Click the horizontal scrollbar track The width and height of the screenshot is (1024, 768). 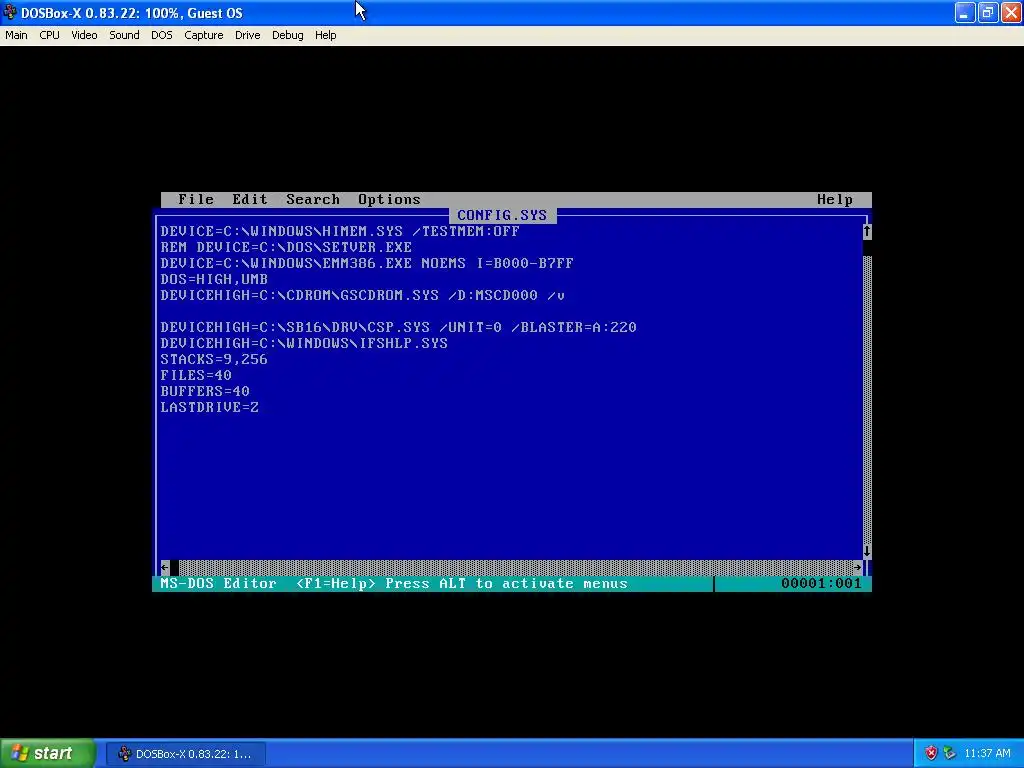pyautogui.click(x=516, y=568)
